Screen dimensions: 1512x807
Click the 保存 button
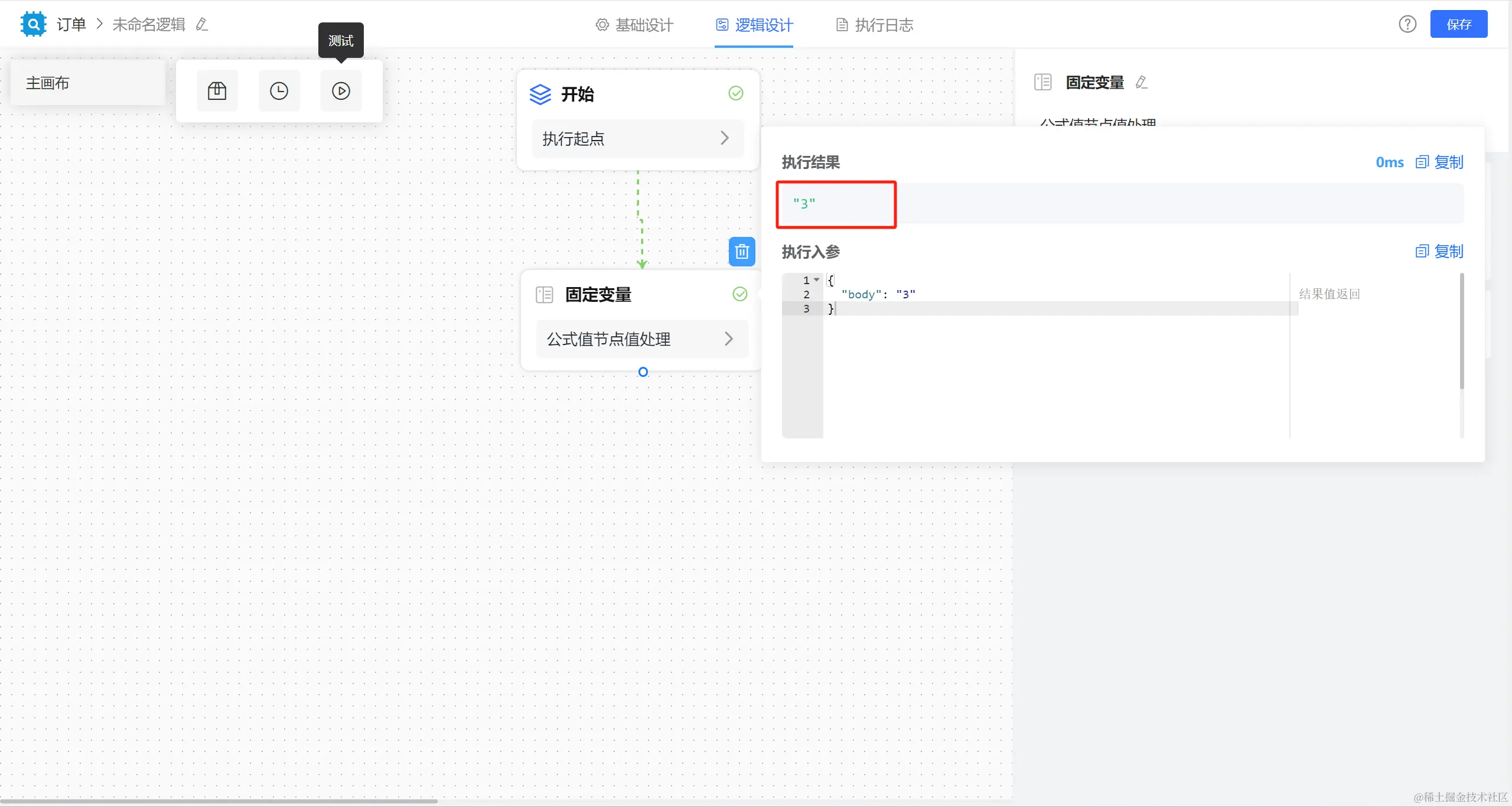(1458, 24)
